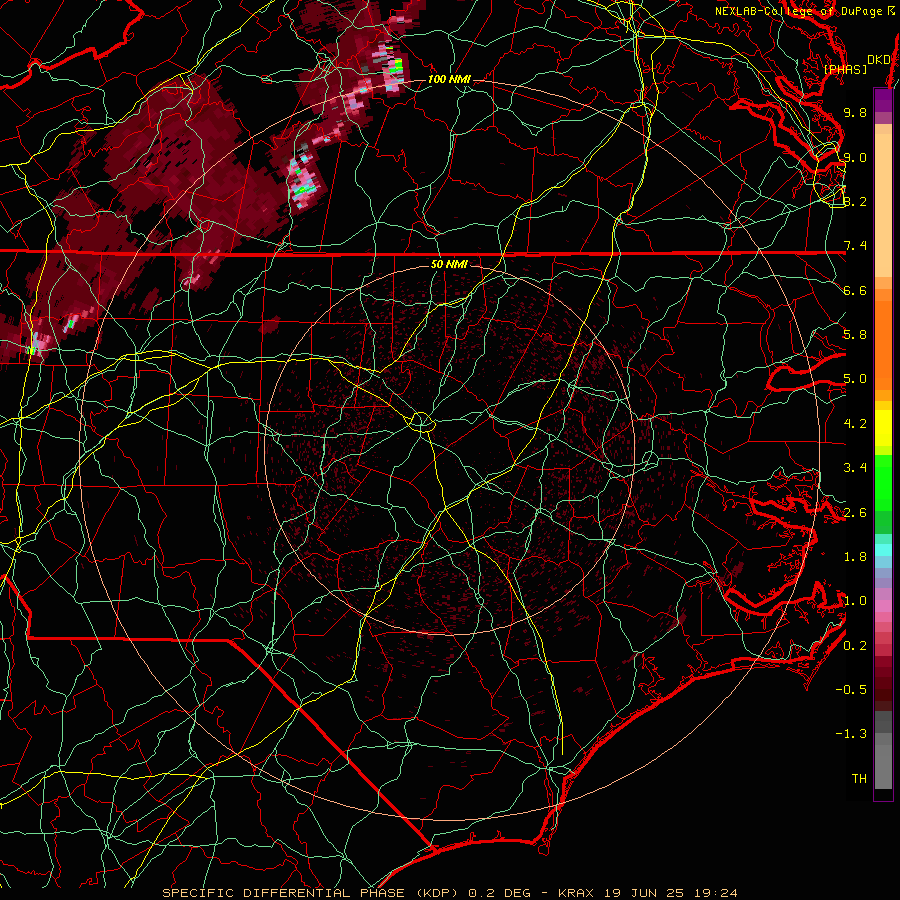Click the 50 NMI range ring label

pyautogui.click(x=449, y=265)
